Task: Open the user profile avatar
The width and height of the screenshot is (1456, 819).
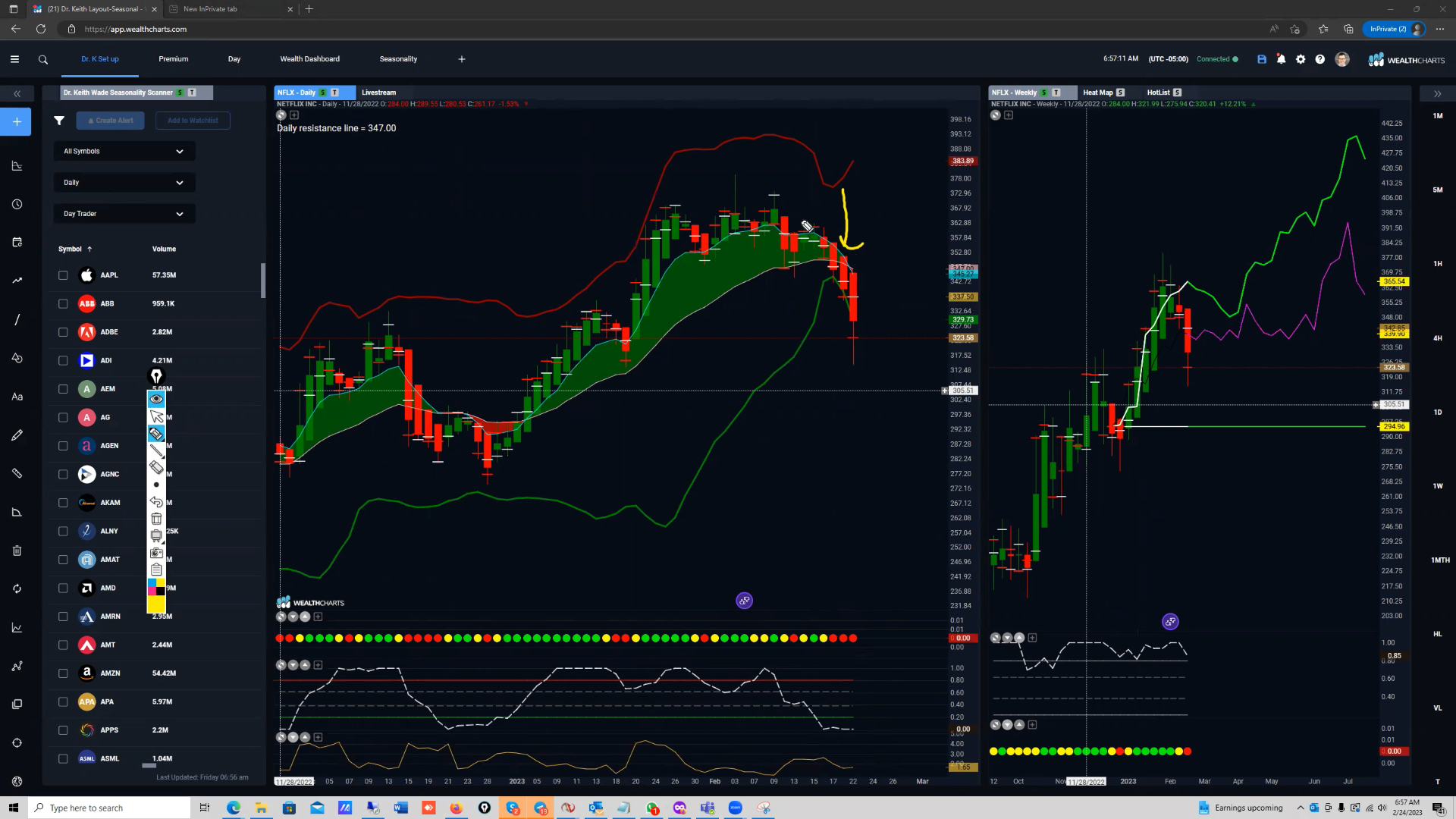Action: click(1342, 59)
